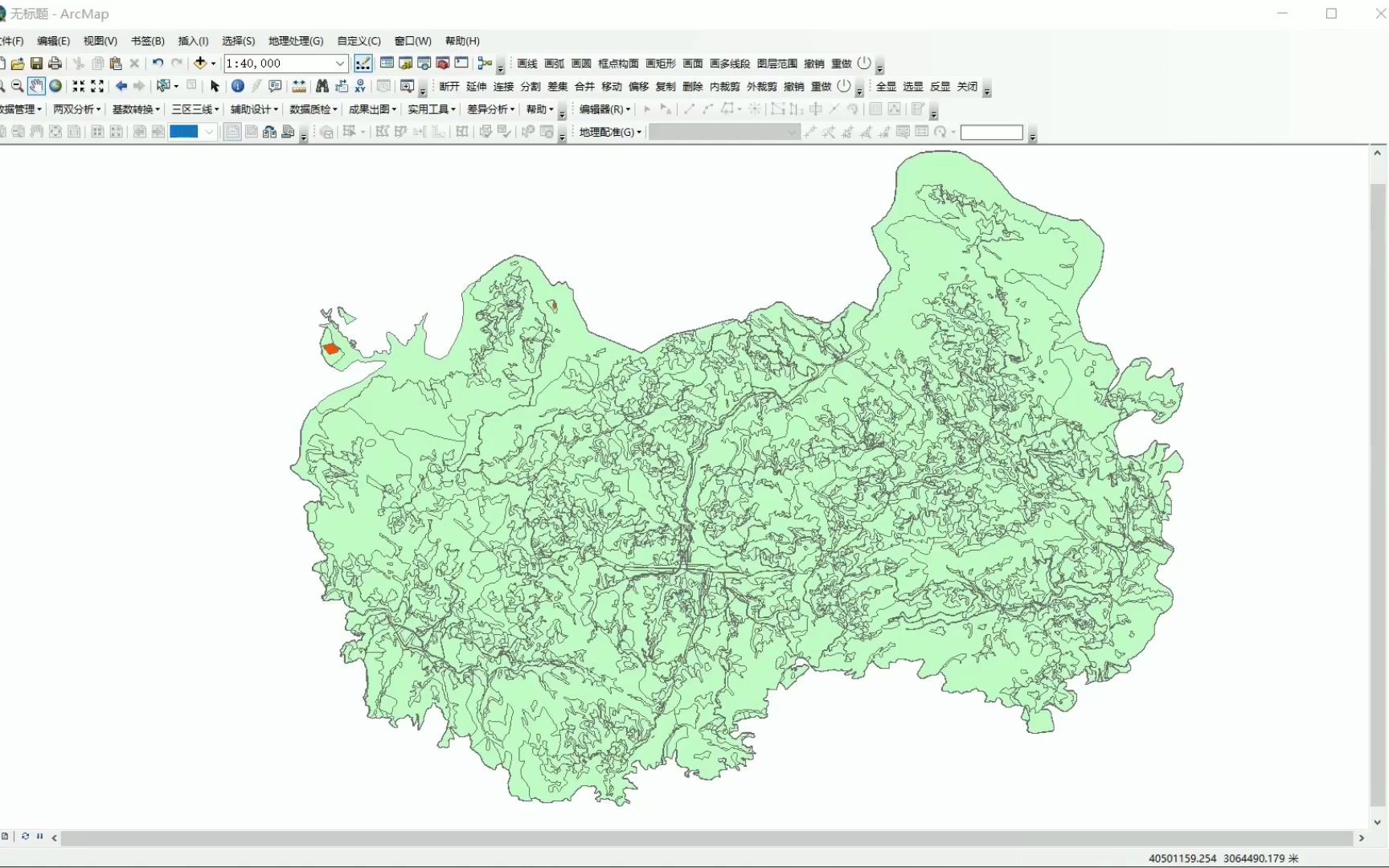Image resolution: width=1389 pixels, height=868 pixels.
Task: Select the Select Features tool icon
Action: (x=163, y=86)
